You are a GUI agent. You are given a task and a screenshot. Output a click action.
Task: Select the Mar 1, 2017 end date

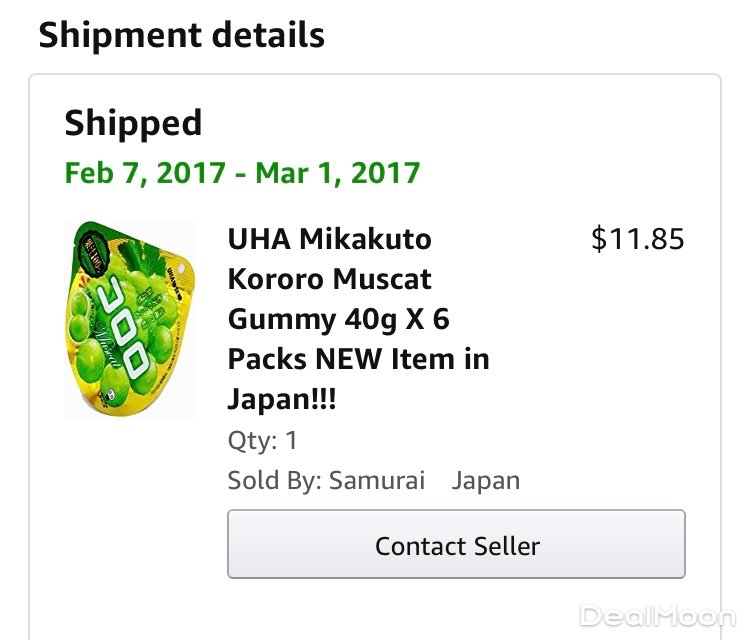[x=337, y=172]
